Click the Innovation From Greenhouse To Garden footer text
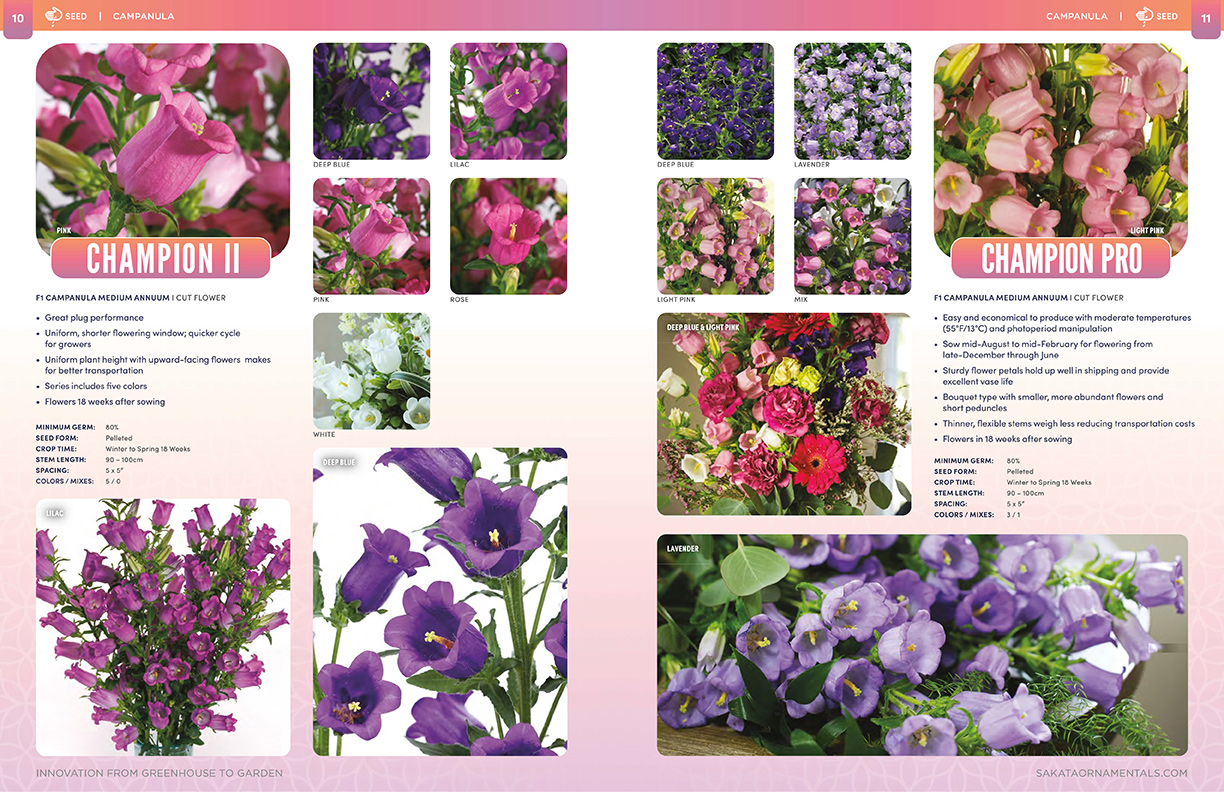The width and height of the screenshot is (1224, 792). pyautogui.click(x=159, y=773)
